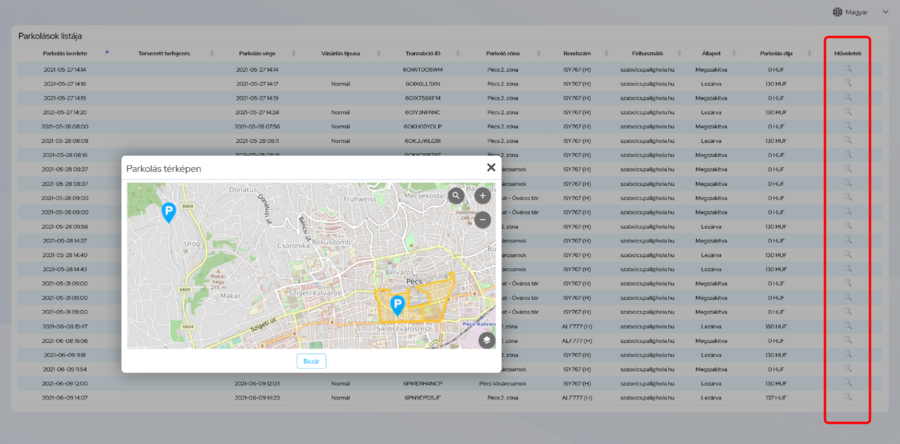Click the Parkolás díja column header
The width and height of the screenshot is (900, 444).
tap(775, 52)
